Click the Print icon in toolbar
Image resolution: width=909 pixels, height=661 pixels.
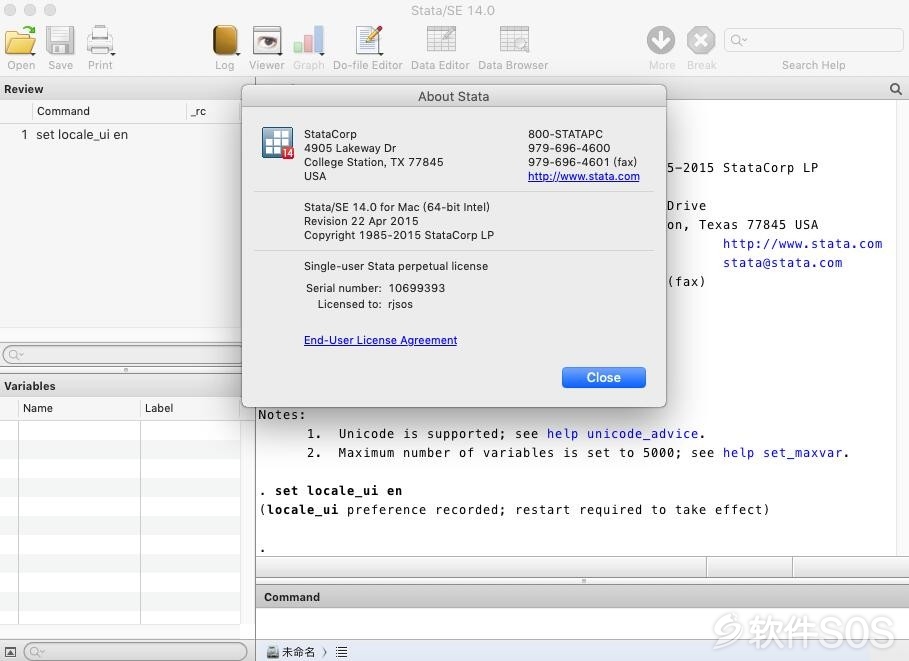click(100, 41)
